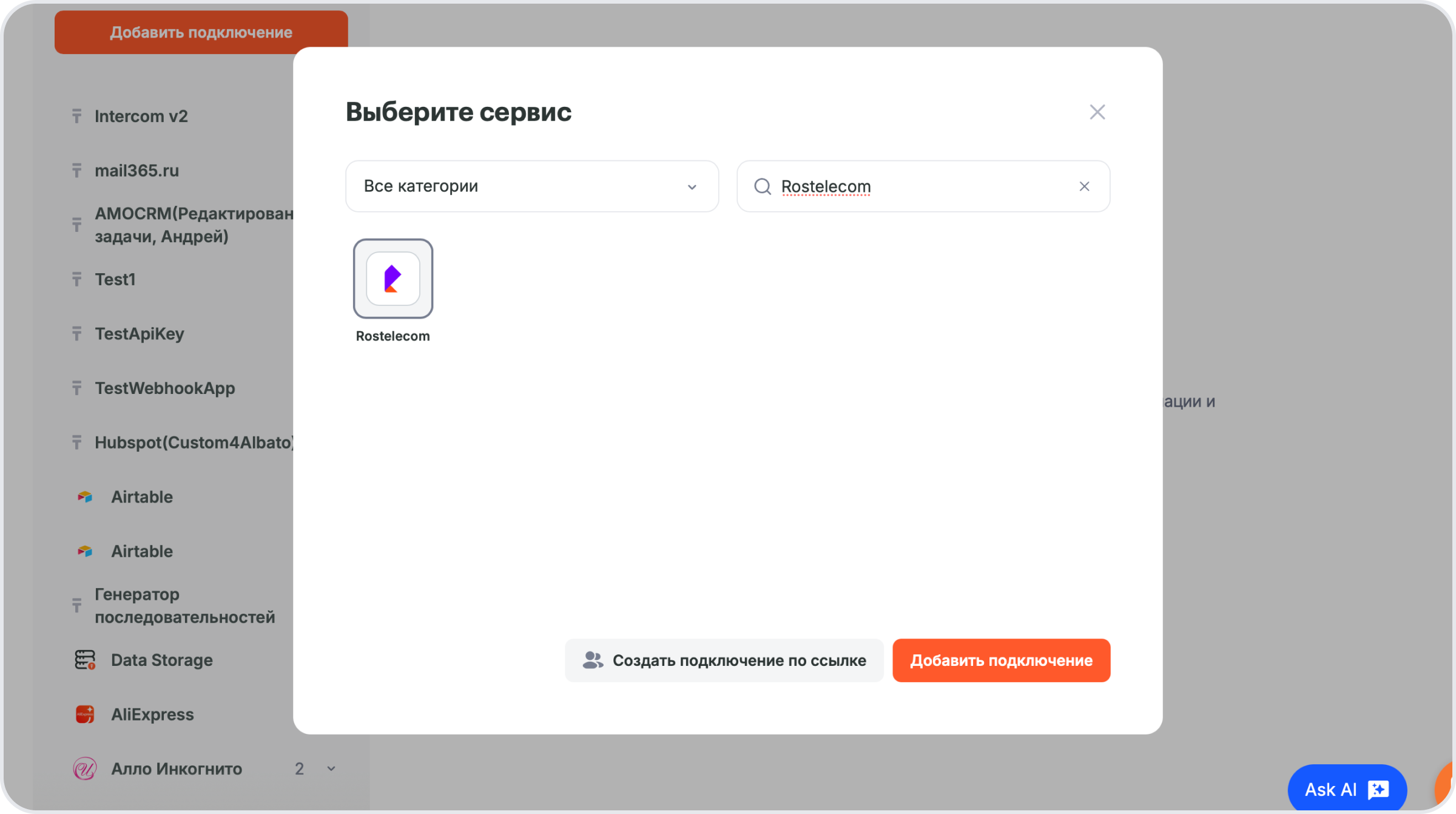Click Создать подключение по ссылке
Viewport: 1456px width, 814px height.
coord(724,660)
